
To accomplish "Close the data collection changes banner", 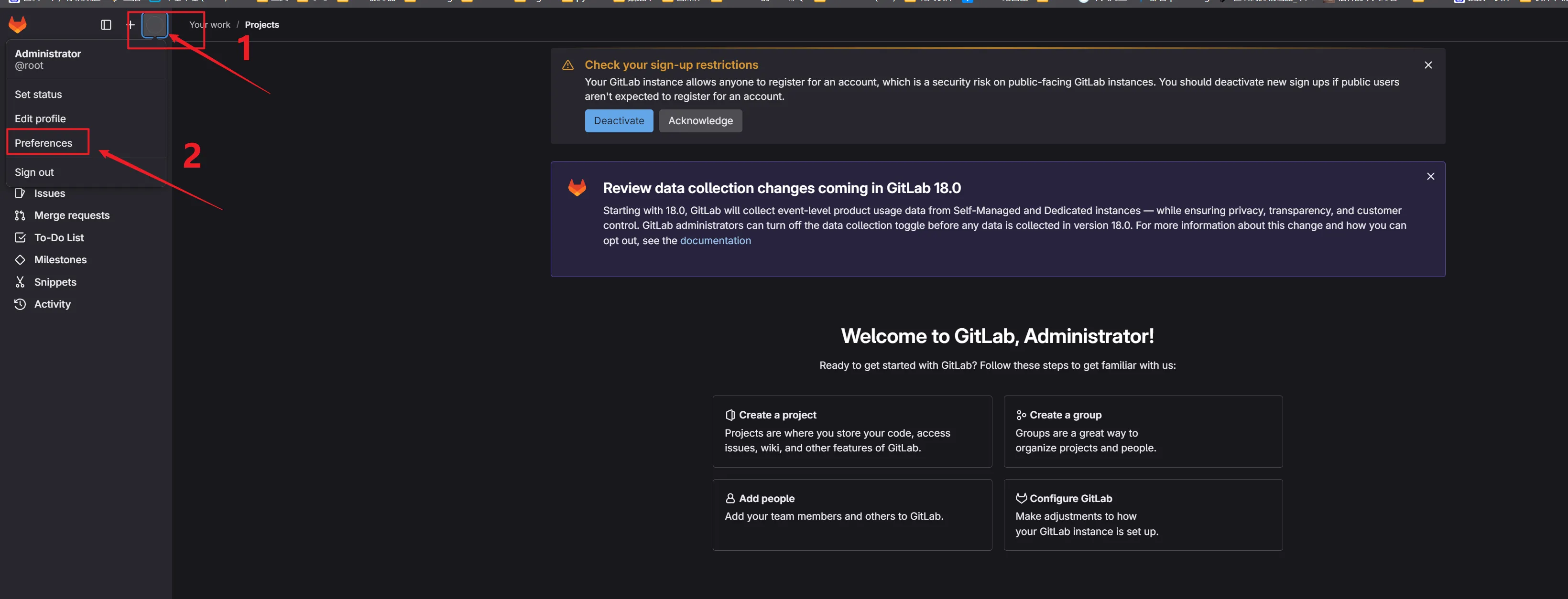I will [1430, 176].
